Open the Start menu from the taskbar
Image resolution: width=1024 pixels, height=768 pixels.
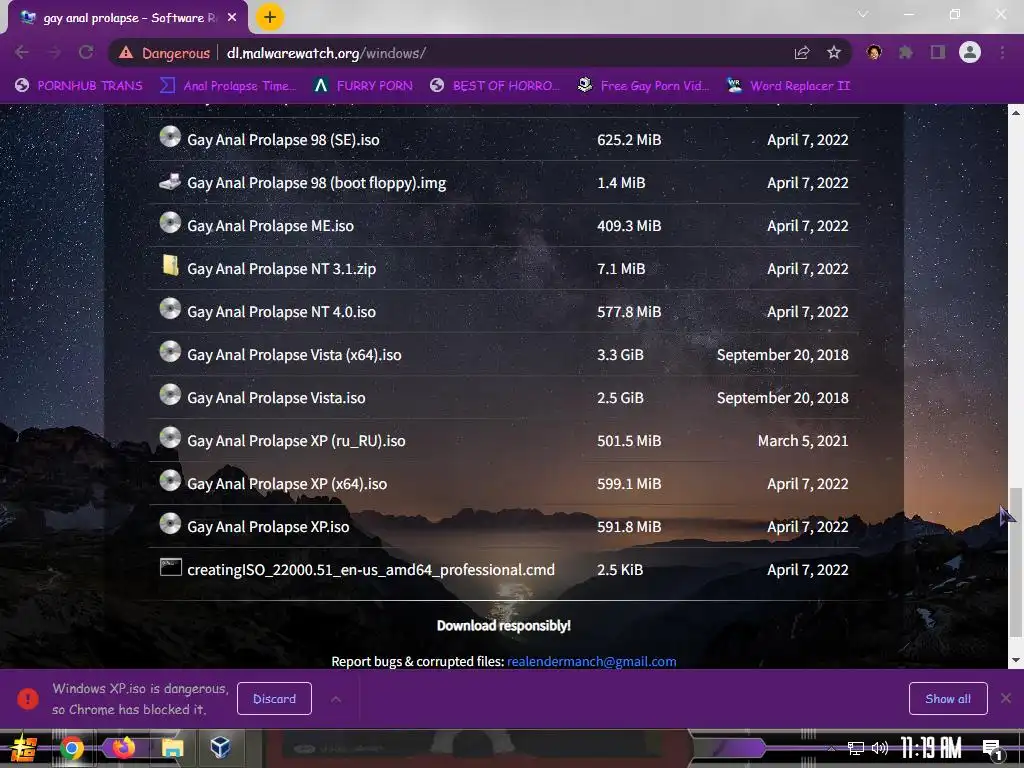(x=23, y=748)
